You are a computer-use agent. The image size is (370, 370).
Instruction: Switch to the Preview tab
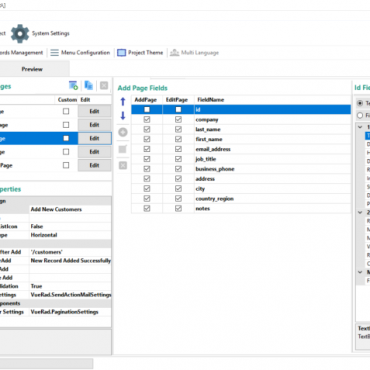[x=32, y=69]
